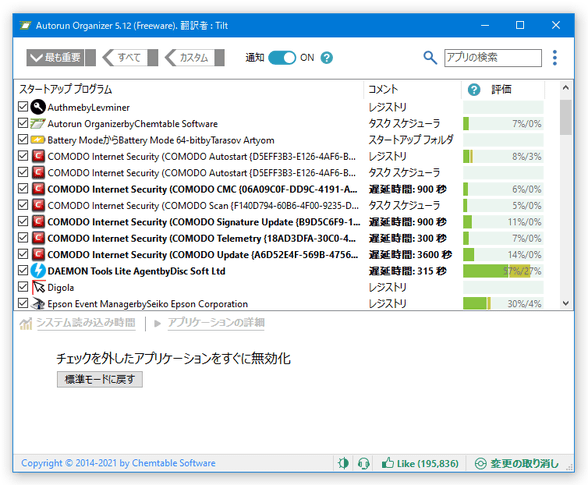Toggle the notification ON switch

pos(282,58)
